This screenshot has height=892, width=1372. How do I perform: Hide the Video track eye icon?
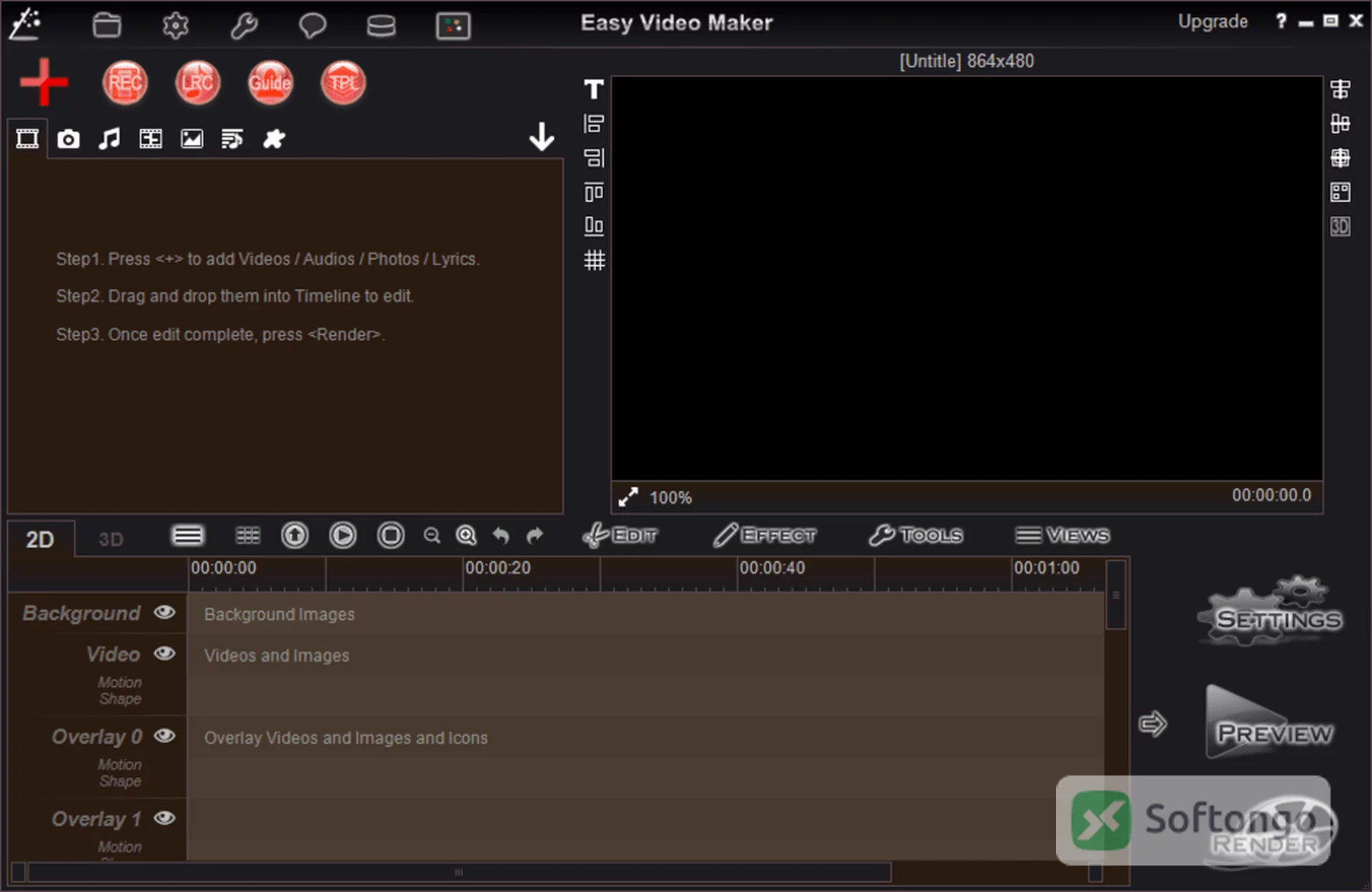[x=164, y=653]
